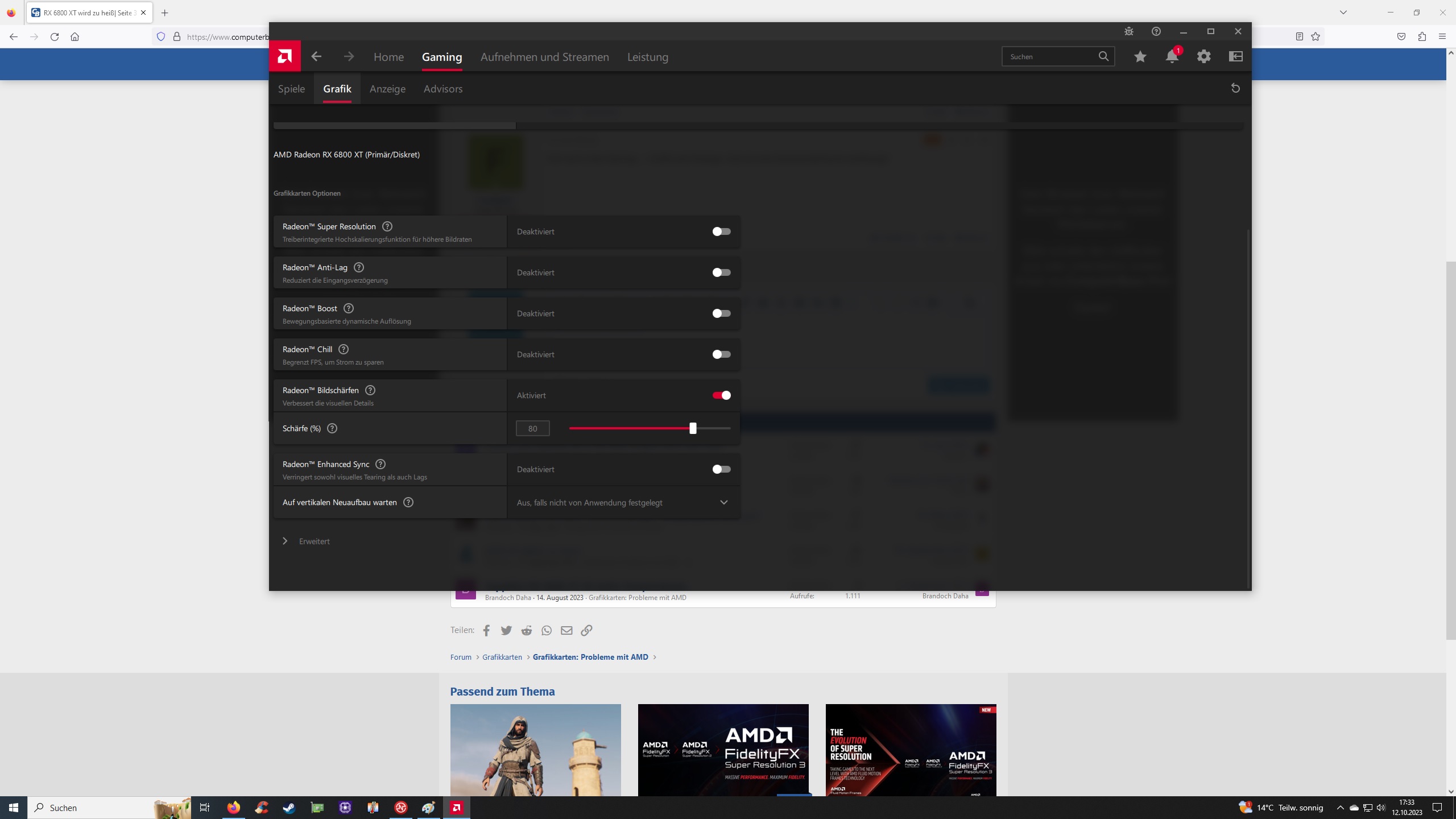Click the AMD logo home icon

tap(284, 56)
